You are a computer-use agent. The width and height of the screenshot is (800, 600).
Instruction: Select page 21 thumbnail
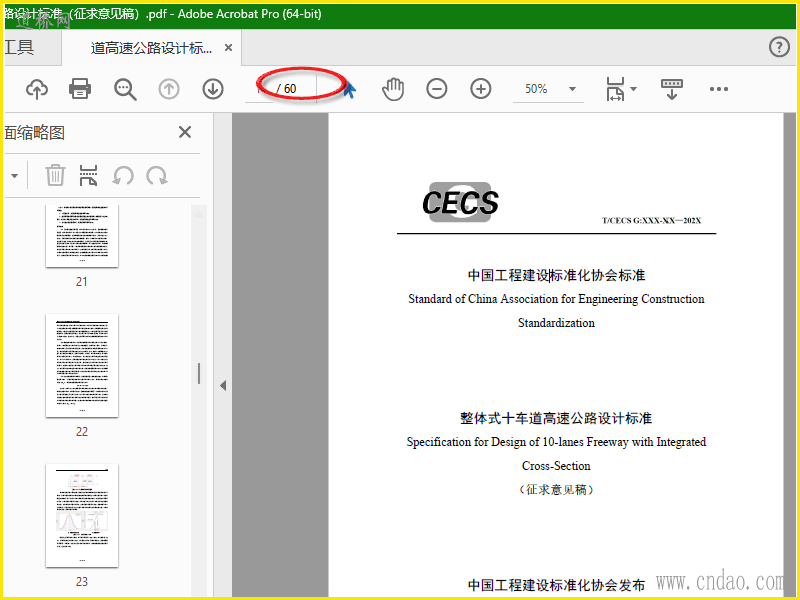coord(82,236)
